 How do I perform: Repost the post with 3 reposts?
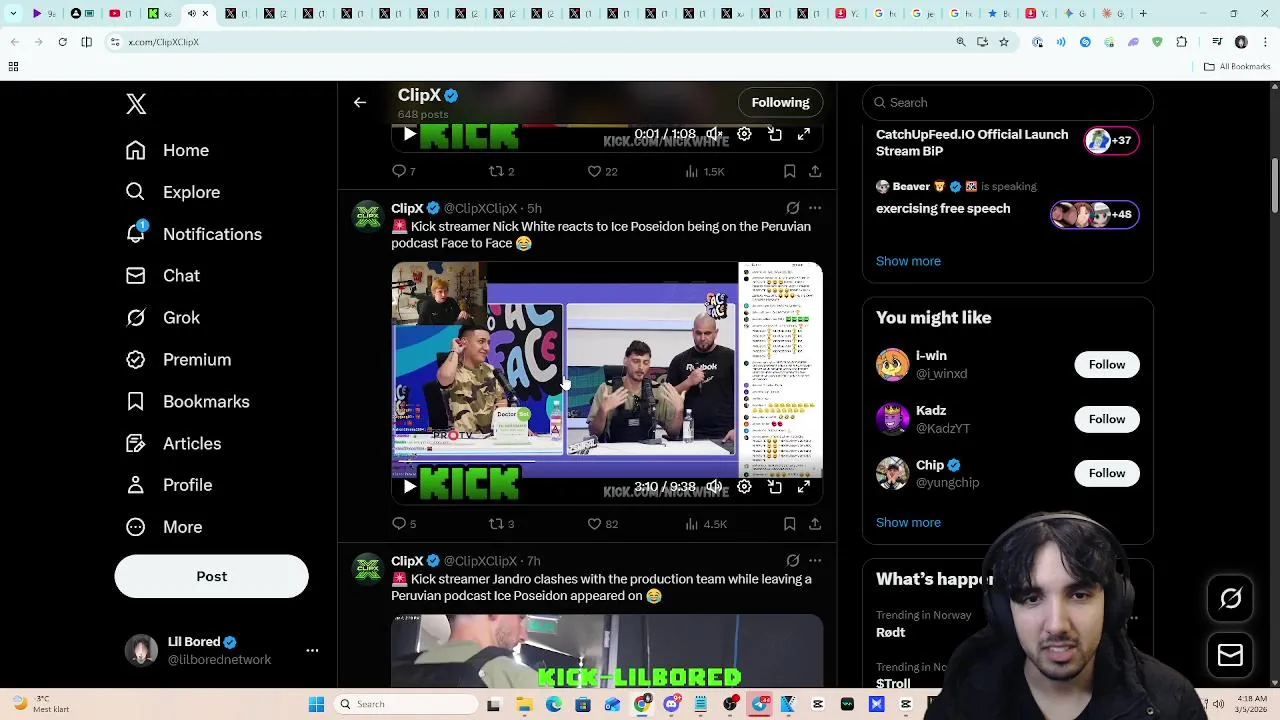click(x=501, y=524)
